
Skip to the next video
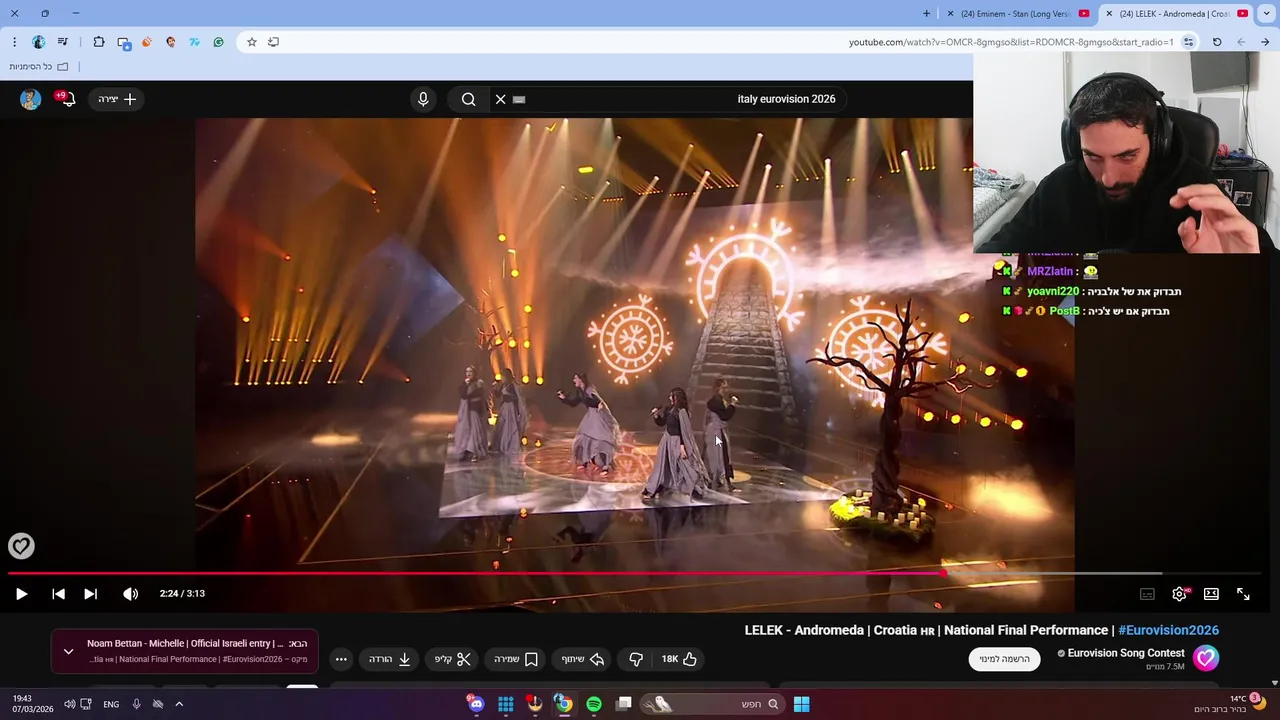pyautogui.click(x=90, y=593)
